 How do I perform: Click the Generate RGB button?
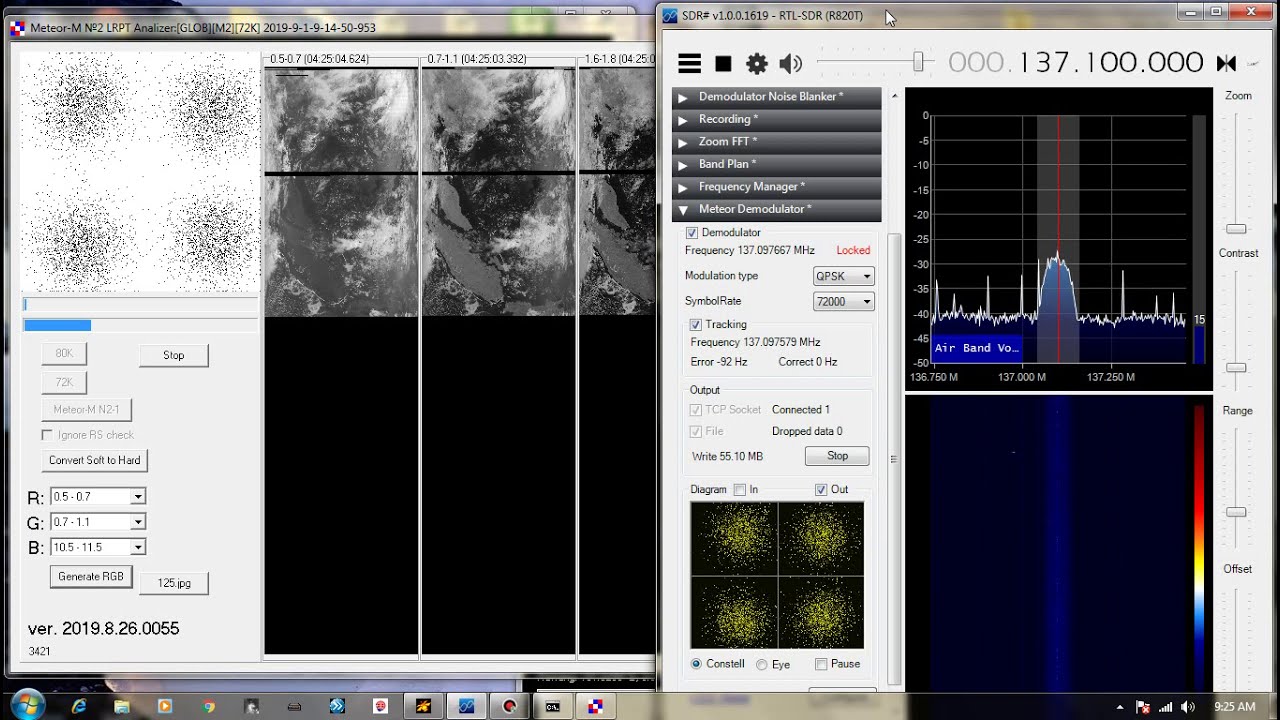pyautogui.click(x=91, y=577)
